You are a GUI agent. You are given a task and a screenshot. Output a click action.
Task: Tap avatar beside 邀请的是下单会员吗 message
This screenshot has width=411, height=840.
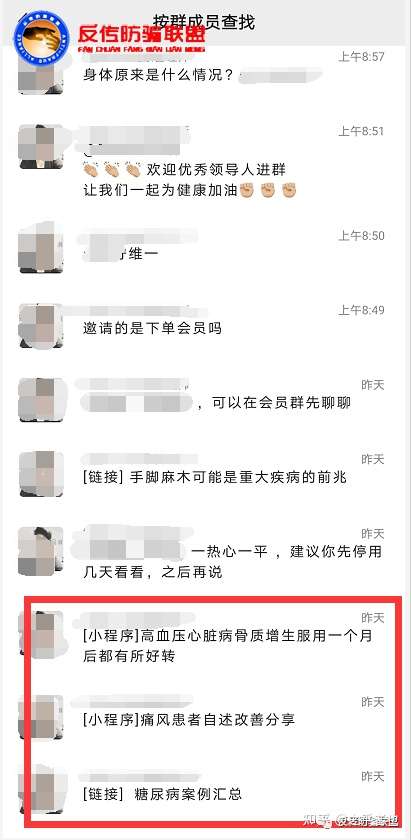40,326
